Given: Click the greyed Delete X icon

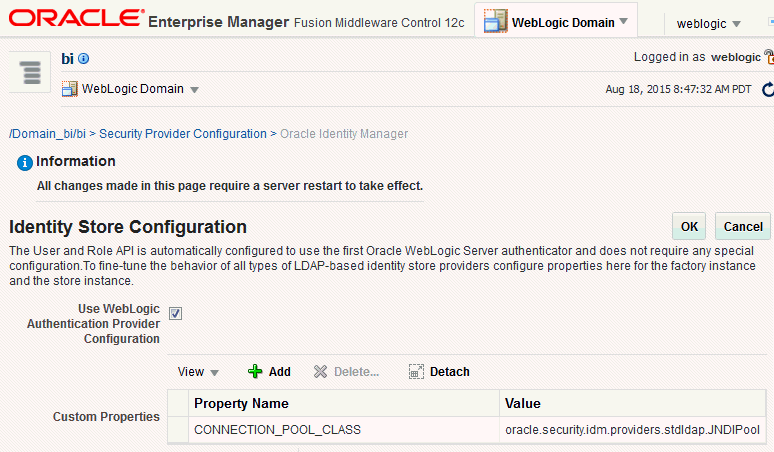Looking at the screenshot, I should 320,371.
